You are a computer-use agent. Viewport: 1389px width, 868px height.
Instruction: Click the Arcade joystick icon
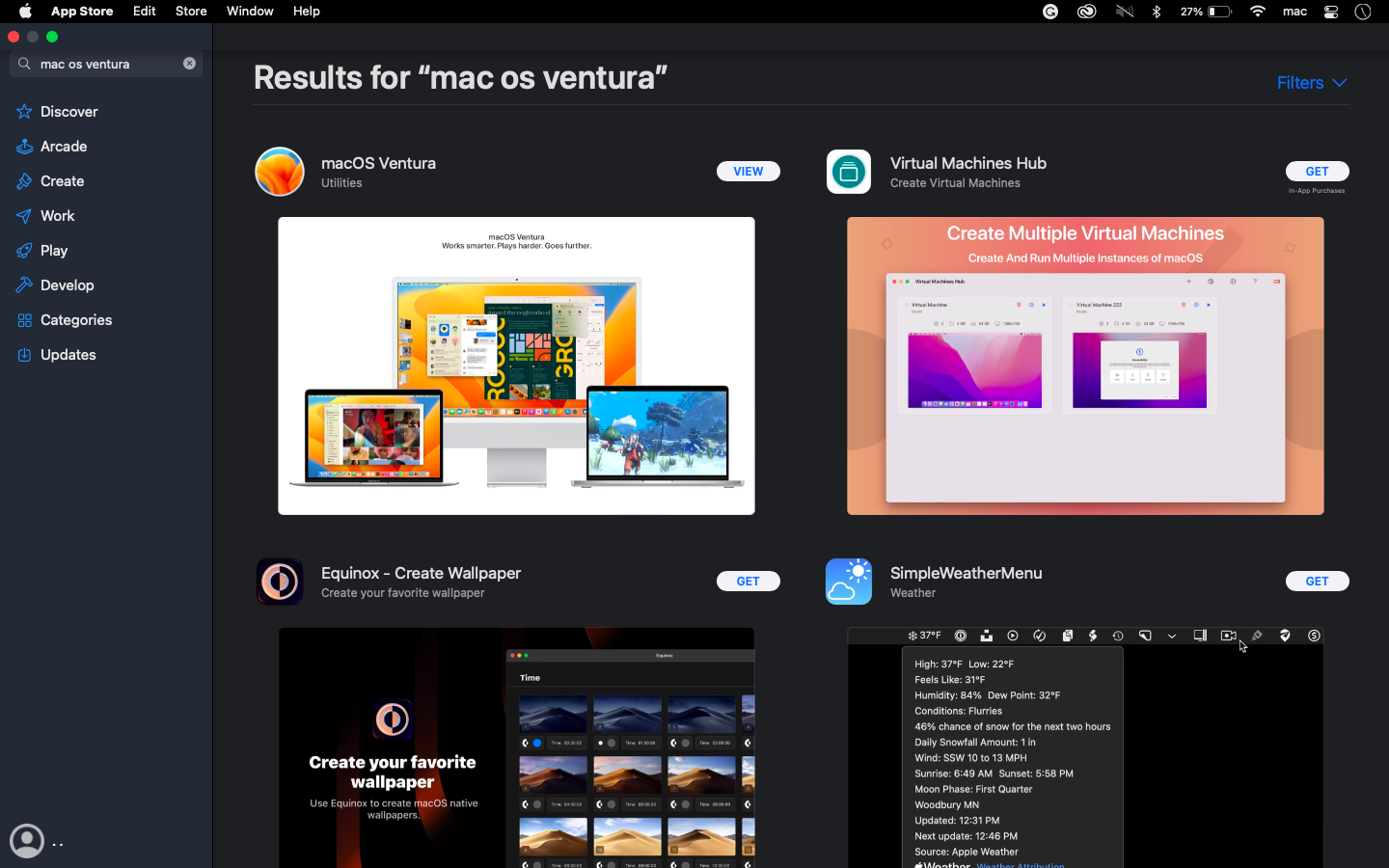point(24,147)
